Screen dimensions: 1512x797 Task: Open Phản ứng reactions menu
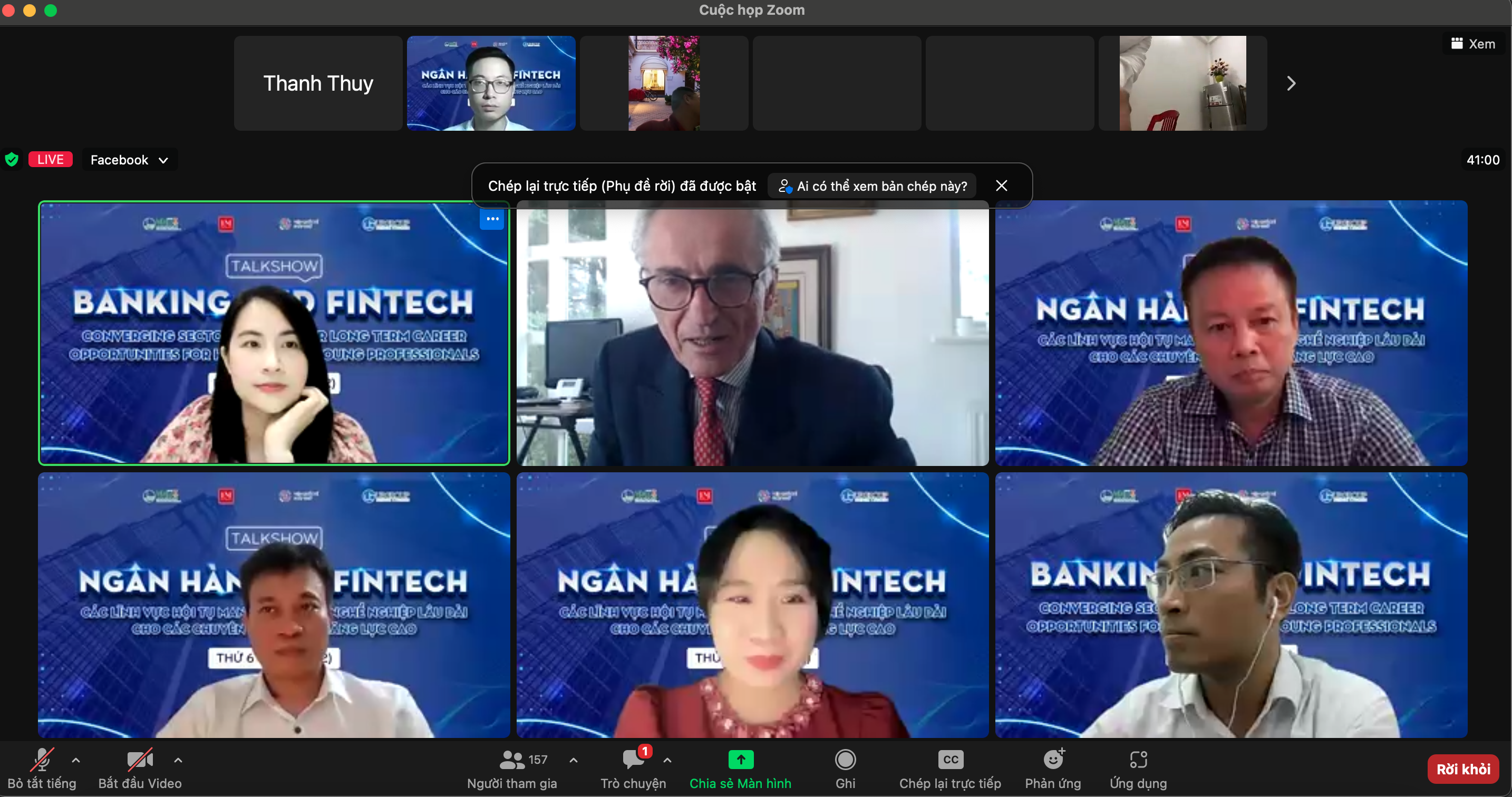pos(1053,769)
